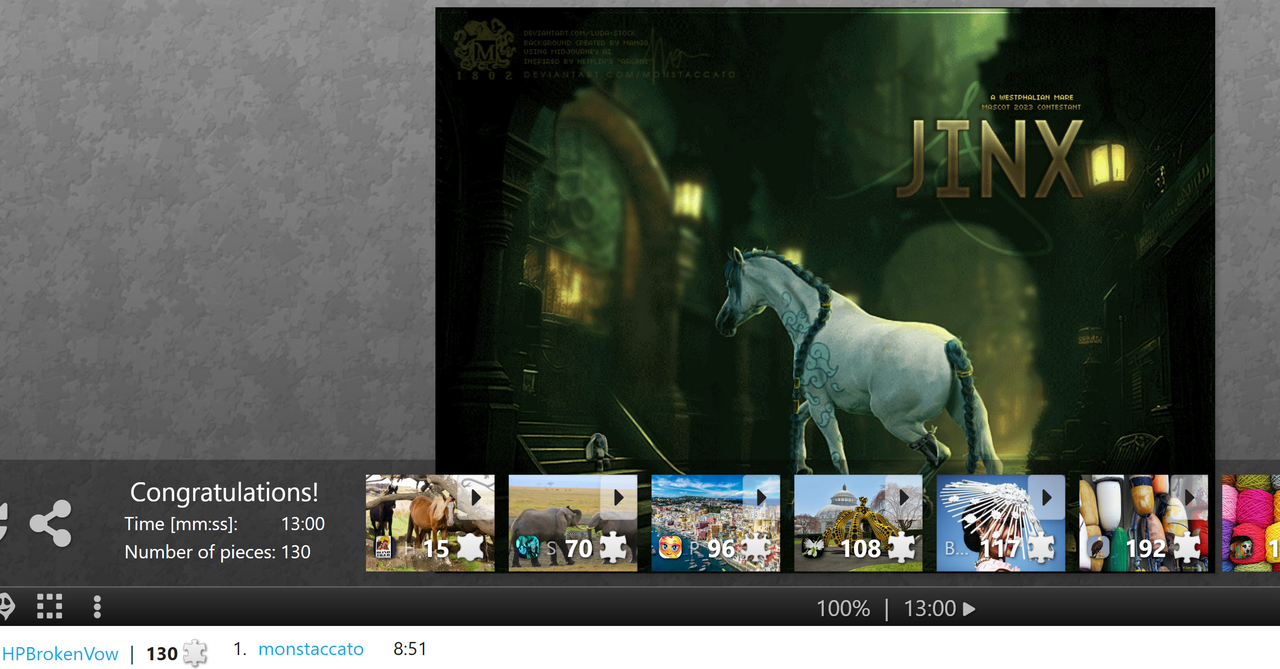Viewport: 1280px width, 669px height.
Task: Play the 96-piece coastal town puzzle arrow
Action: 761,497
